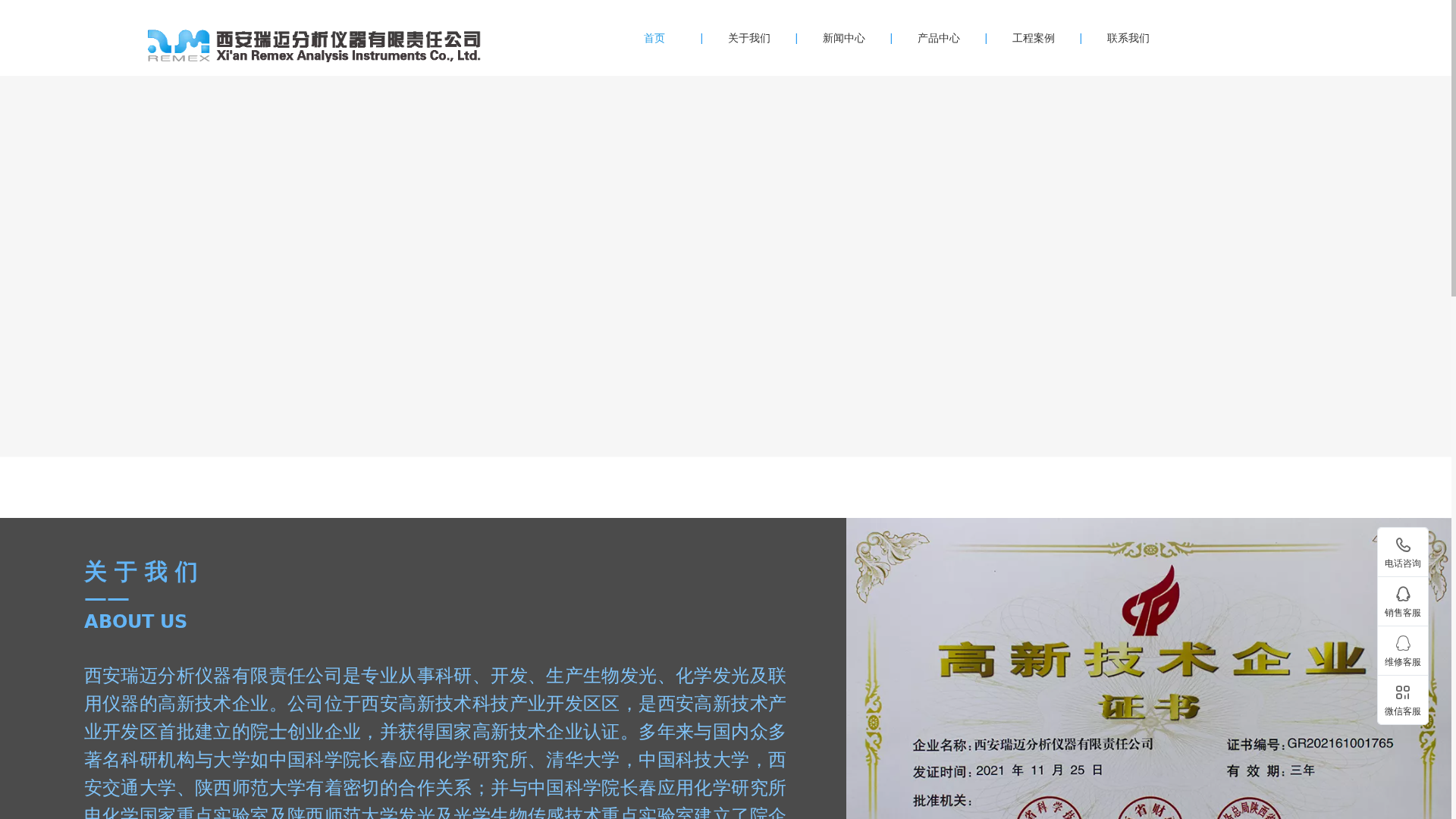The image size is (1456, 819).
Task: Go to 关于我们 in the navigation
Action: point(749,38)
